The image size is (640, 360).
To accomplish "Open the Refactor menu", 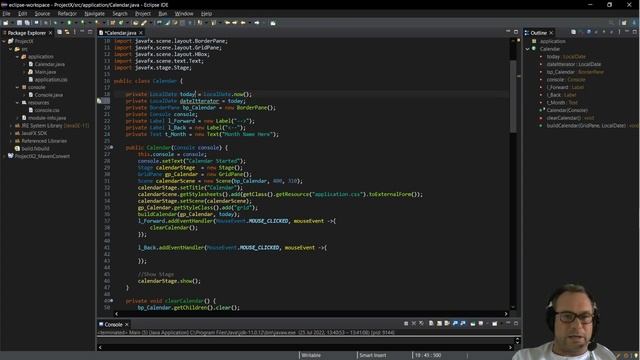I will pos(67,13).
